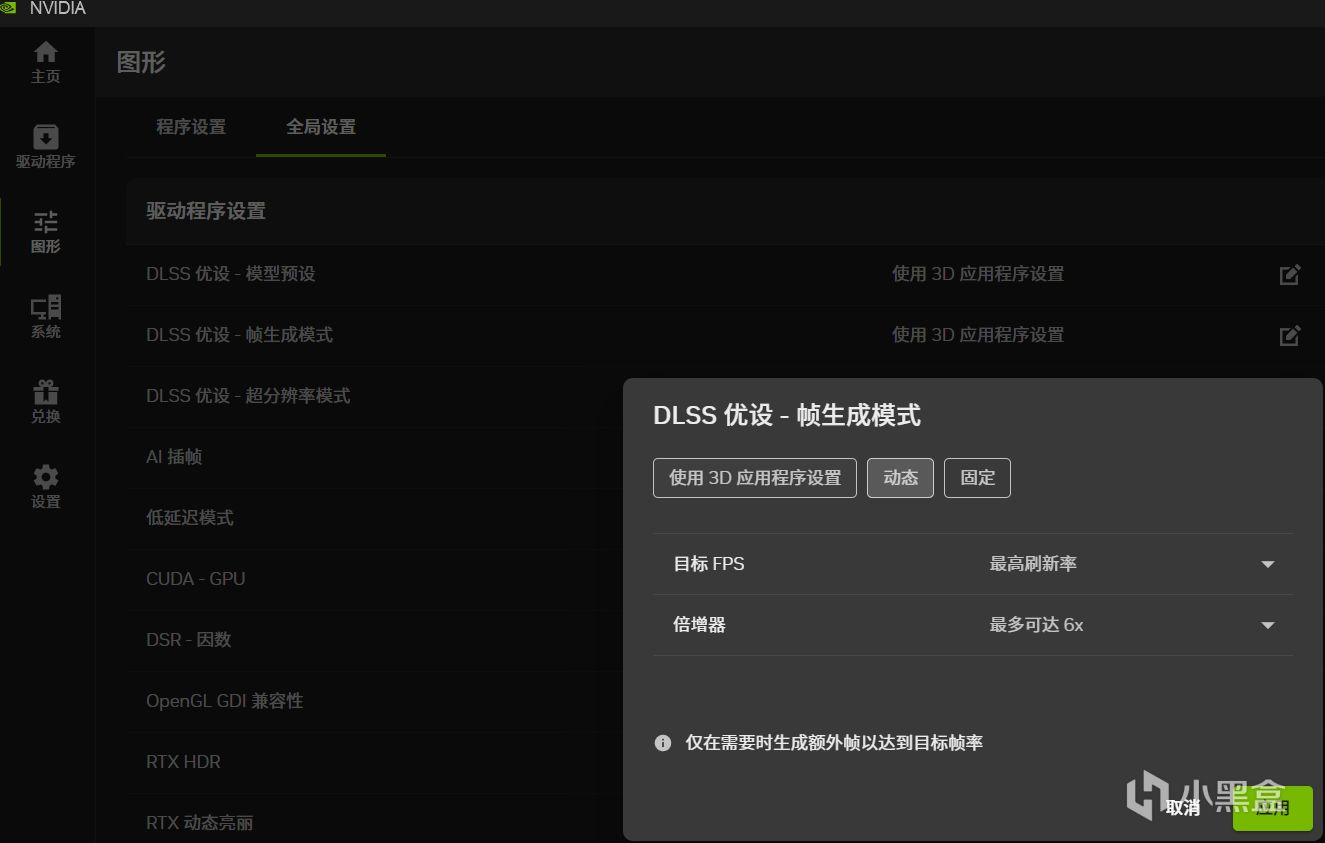Choose 使用 3D 应用程序设置 button in the dialog

pos(755,478)
